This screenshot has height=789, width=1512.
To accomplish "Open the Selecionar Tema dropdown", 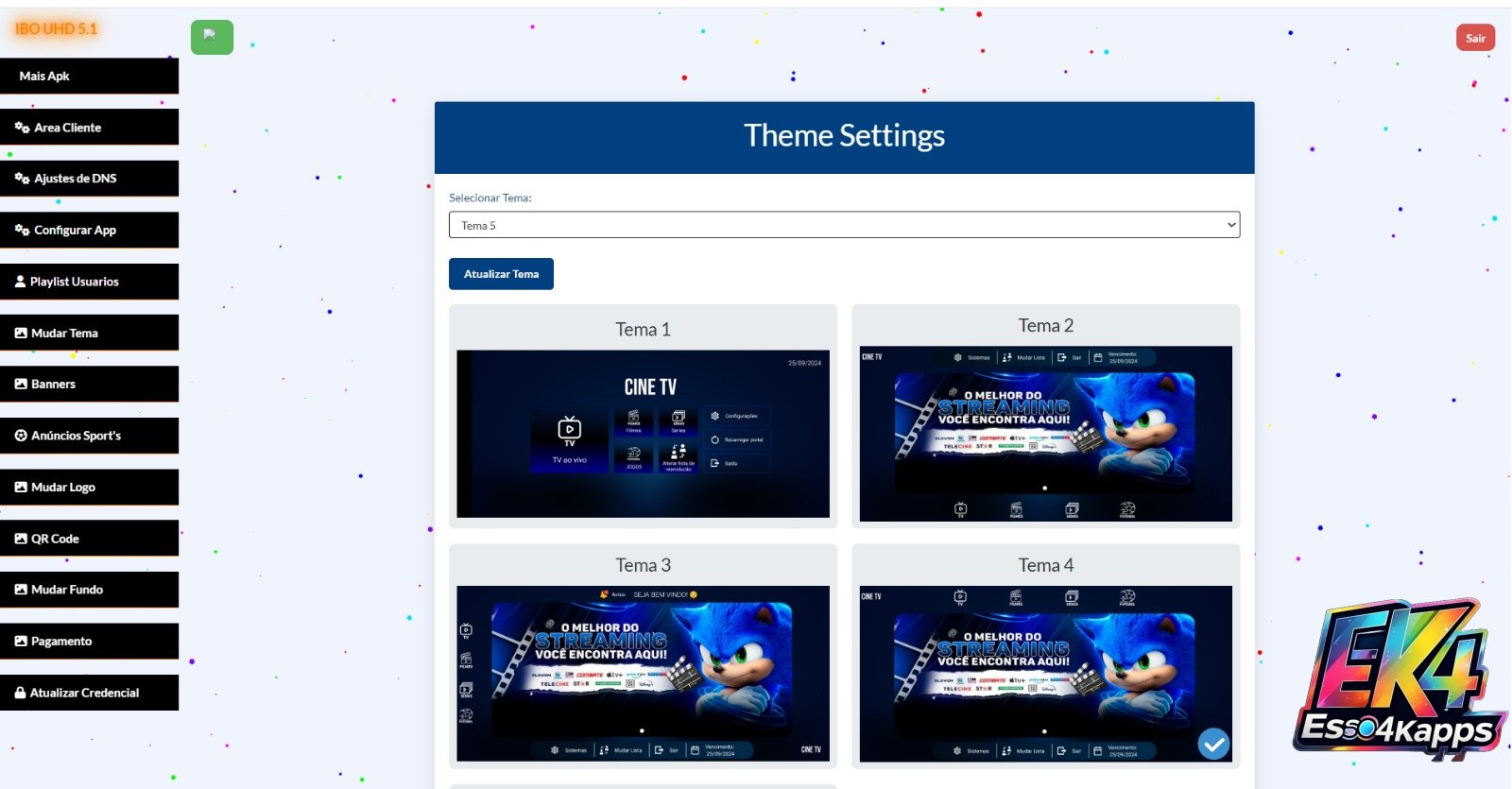I will pos(843,225).
